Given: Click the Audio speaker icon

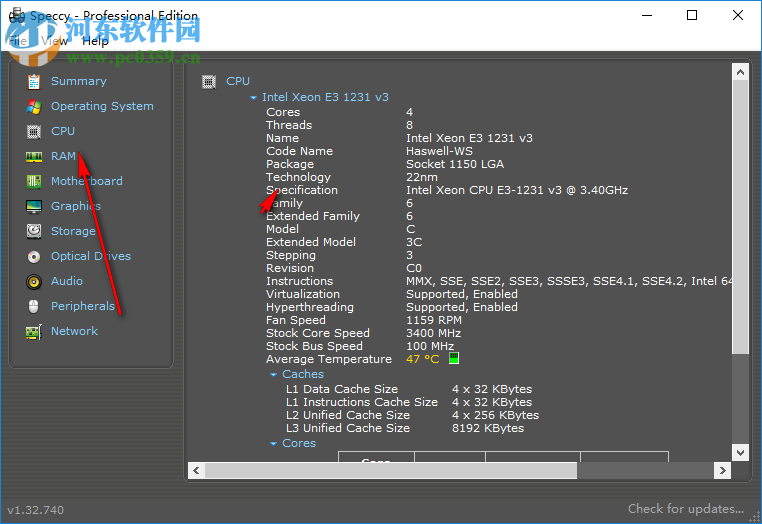Looking at the screenshot, I should (x=34, y=281).
